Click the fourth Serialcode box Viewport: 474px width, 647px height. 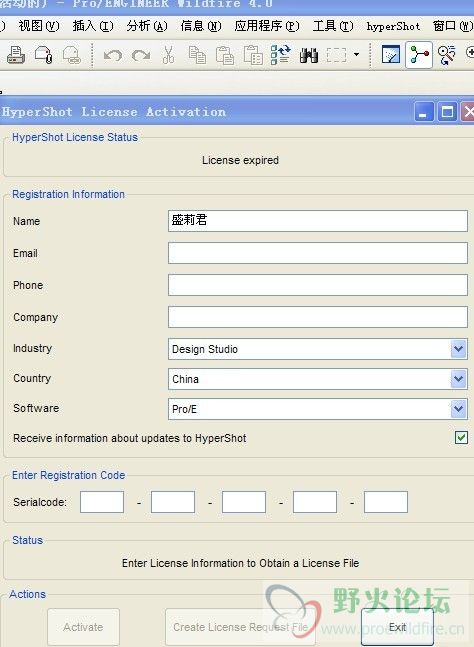(x=315, y=502)
